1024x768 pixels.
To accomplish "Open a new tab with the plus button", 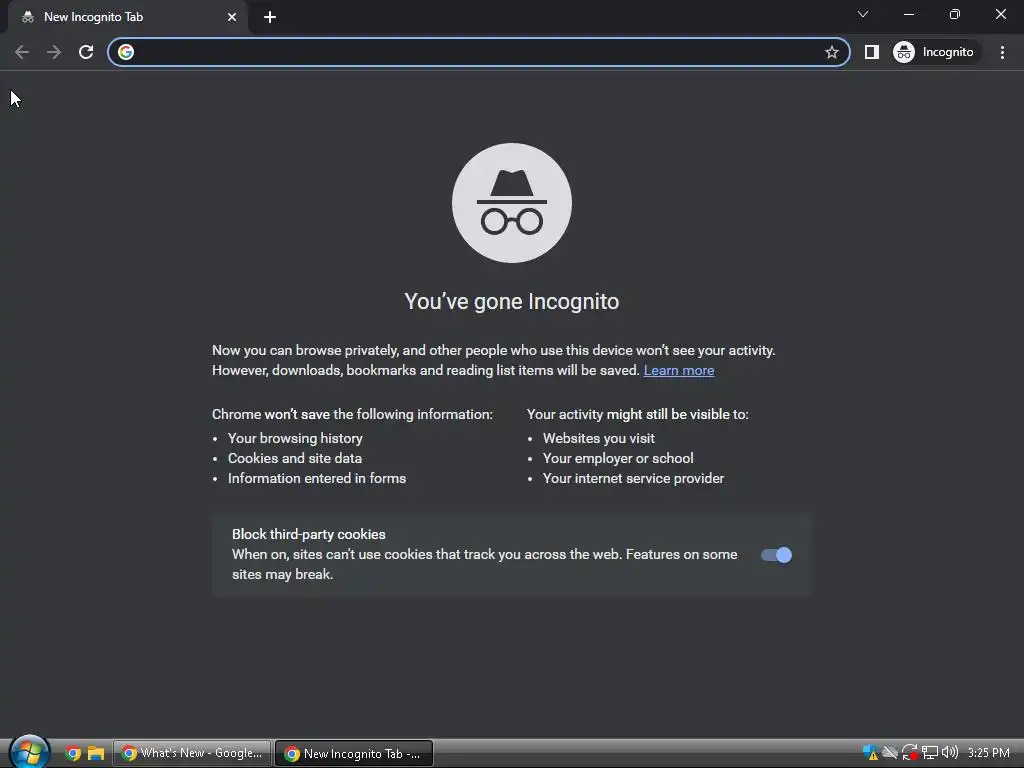I will [x=270, y=17].
